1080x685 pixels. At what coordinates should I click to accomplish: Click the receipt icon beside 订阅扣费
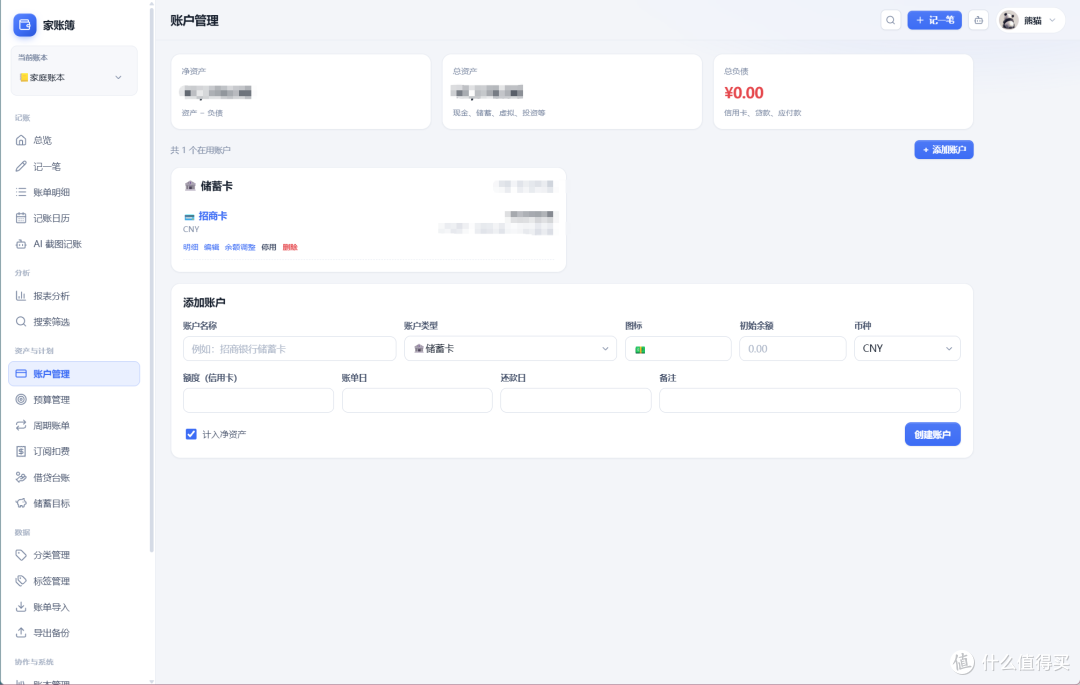click(x=21, y=452)
